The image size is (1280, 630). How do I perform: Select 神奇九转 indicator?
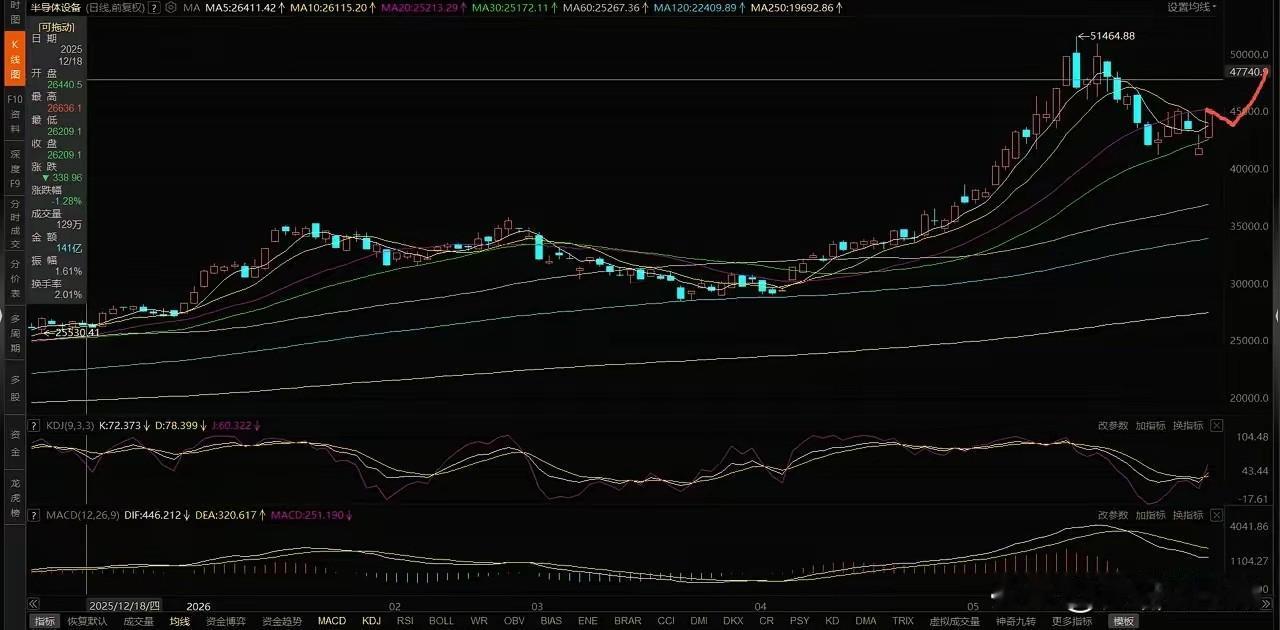[x=1016, y=621]
